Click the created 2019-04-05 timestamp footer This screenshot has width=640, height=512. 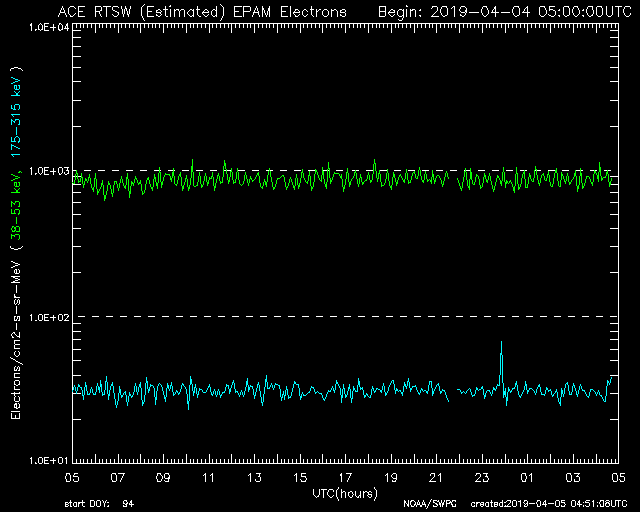[x=552, y=503]
